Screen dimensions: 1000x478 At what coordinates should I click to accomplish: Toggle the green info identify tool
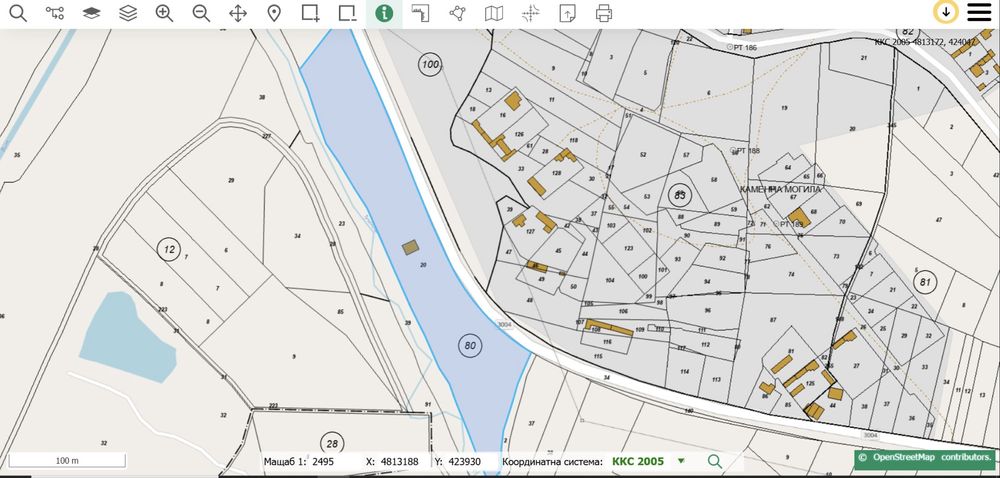coord(383,13)
